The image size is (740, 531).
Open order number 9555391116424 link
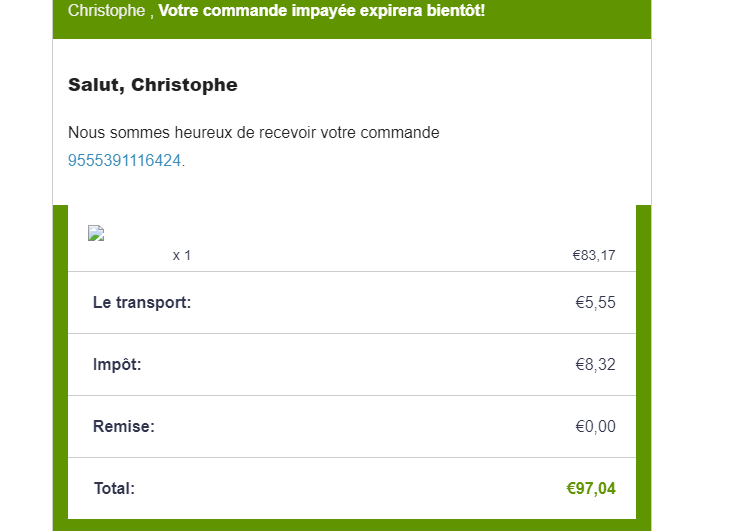125,160
